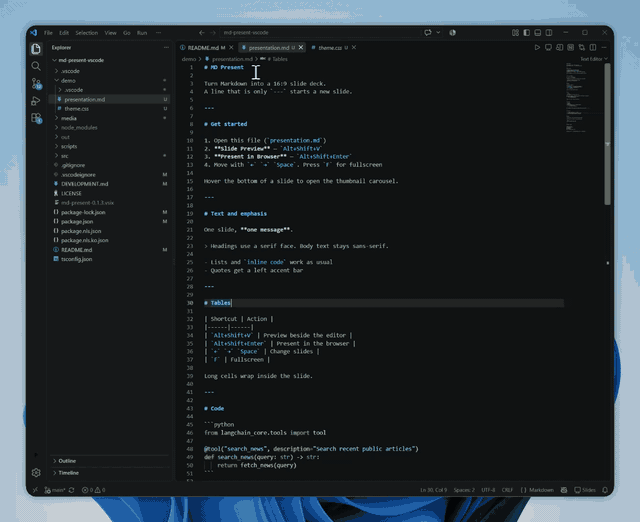
Task: Click Spaces: 2 indentation setting
Action: coord(464,490)
